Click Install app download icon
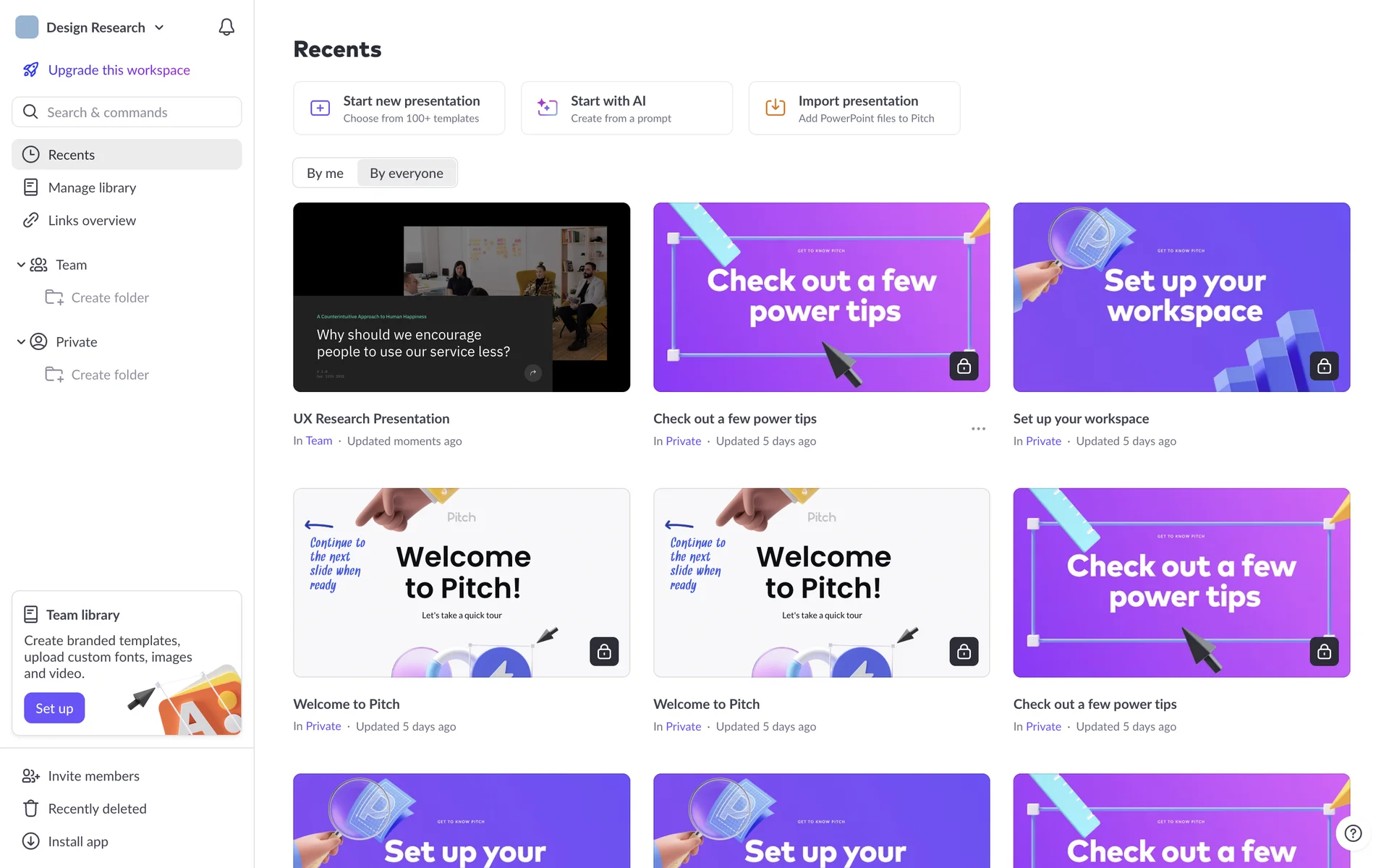 30,841
